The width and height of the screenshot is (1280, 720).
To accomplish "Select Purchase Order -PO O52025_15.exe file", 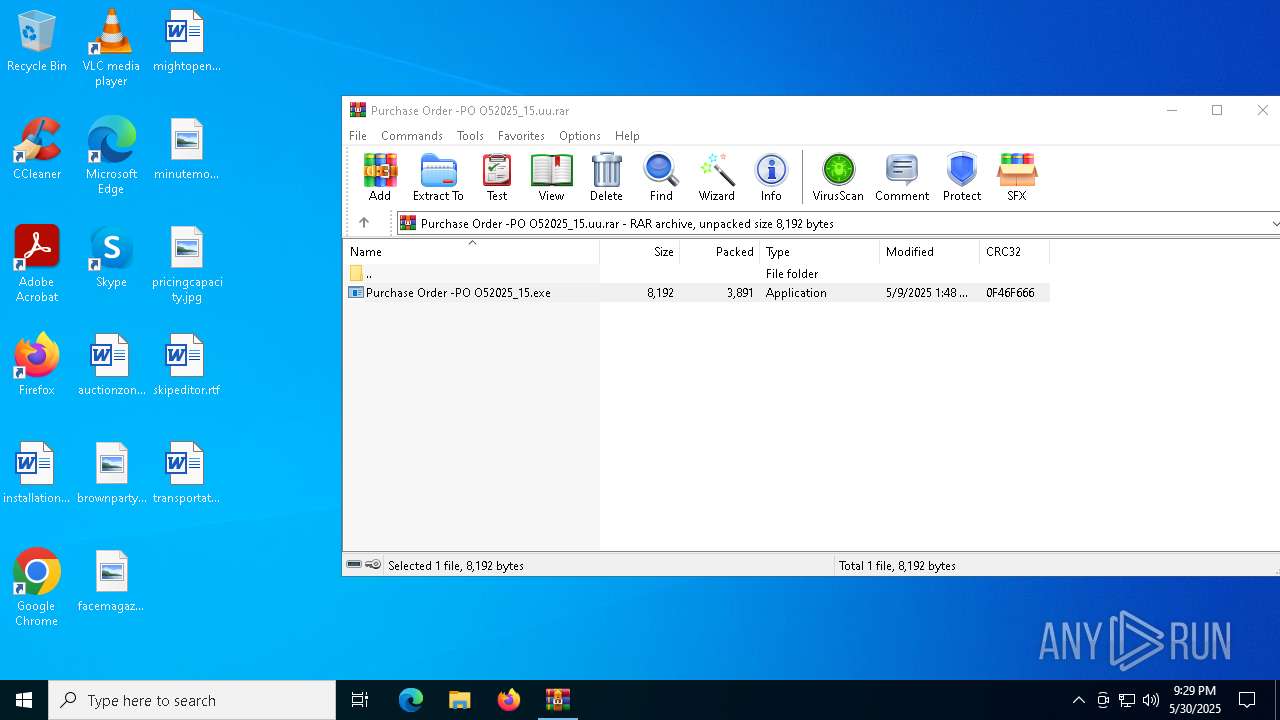I will click(696, 293).
